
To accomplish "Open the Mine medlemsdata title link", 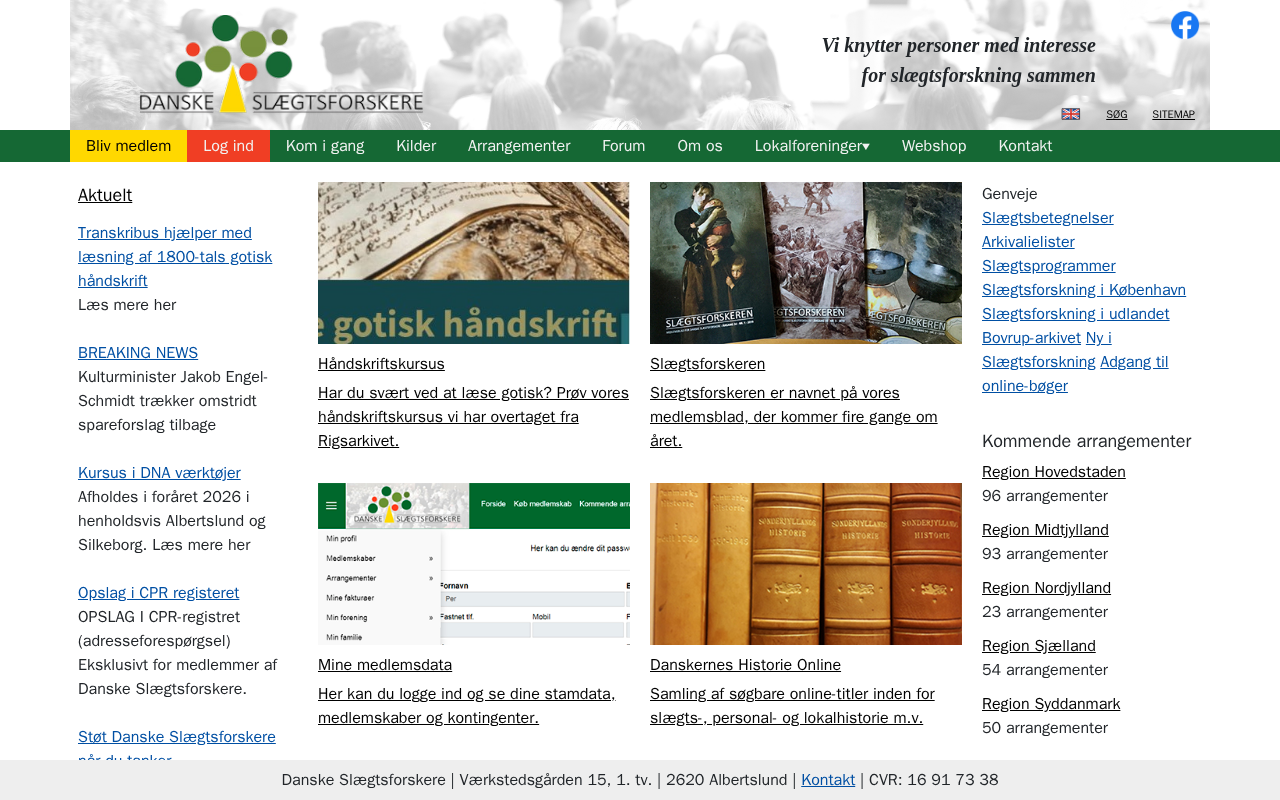I will click(385, 665).
